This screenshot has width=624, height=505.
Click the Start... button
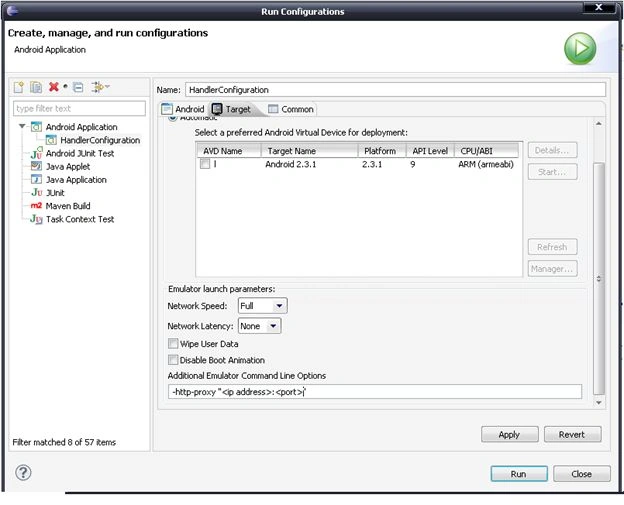[552, 172]
